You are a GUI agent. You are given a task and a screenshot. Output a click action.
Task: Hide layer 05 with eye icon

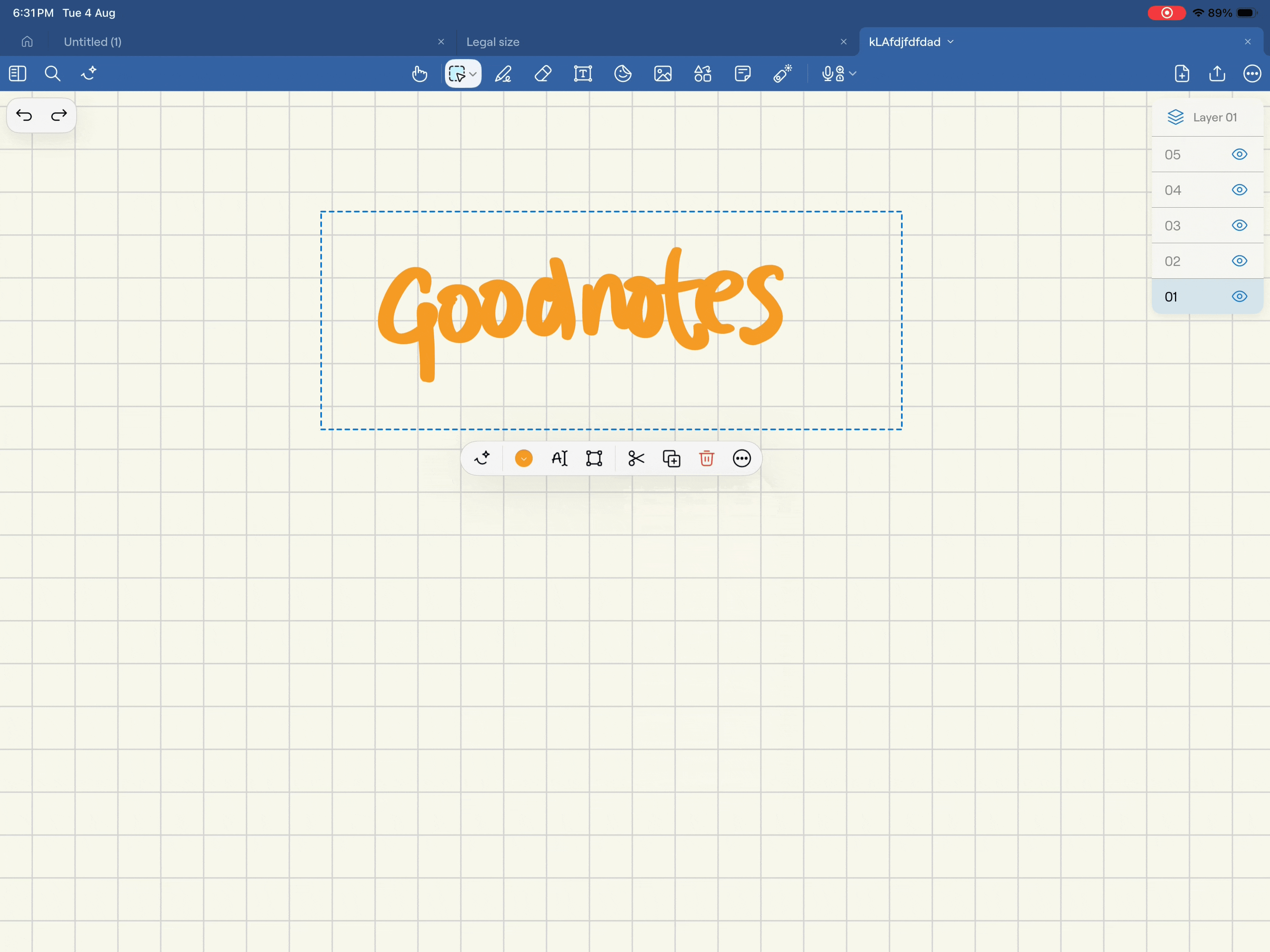pyautogui.click(x=1240, y=155)
